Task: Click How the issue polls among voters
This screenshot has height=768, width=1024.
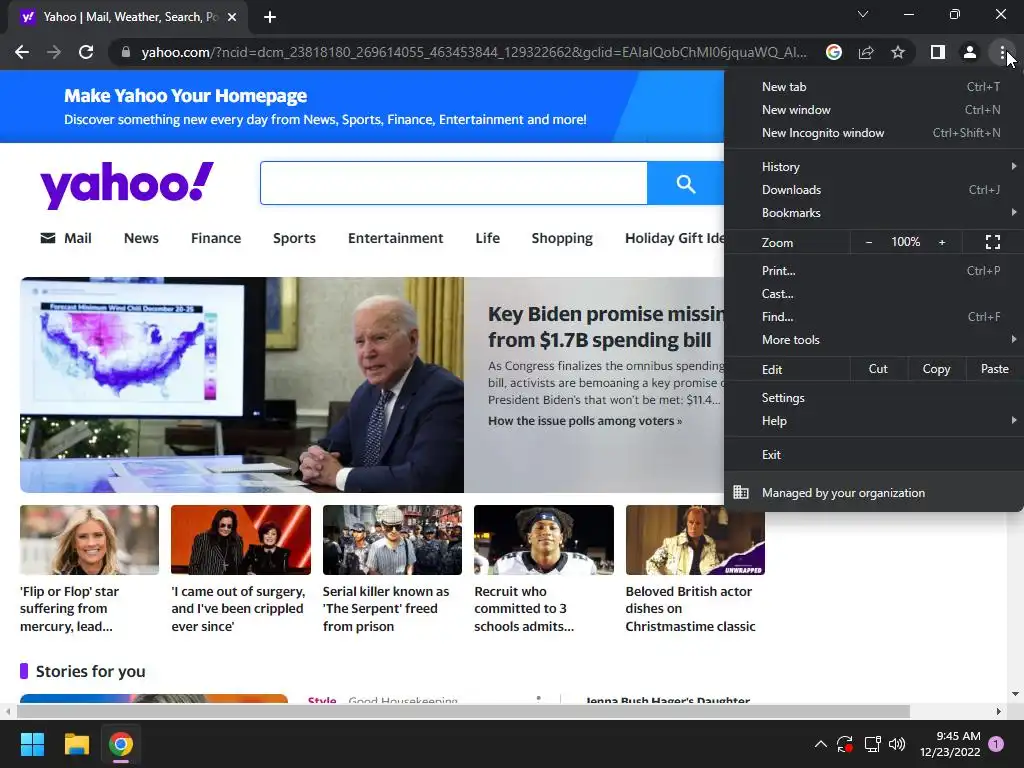Action: pyautogui.click(x=584, y=421)
